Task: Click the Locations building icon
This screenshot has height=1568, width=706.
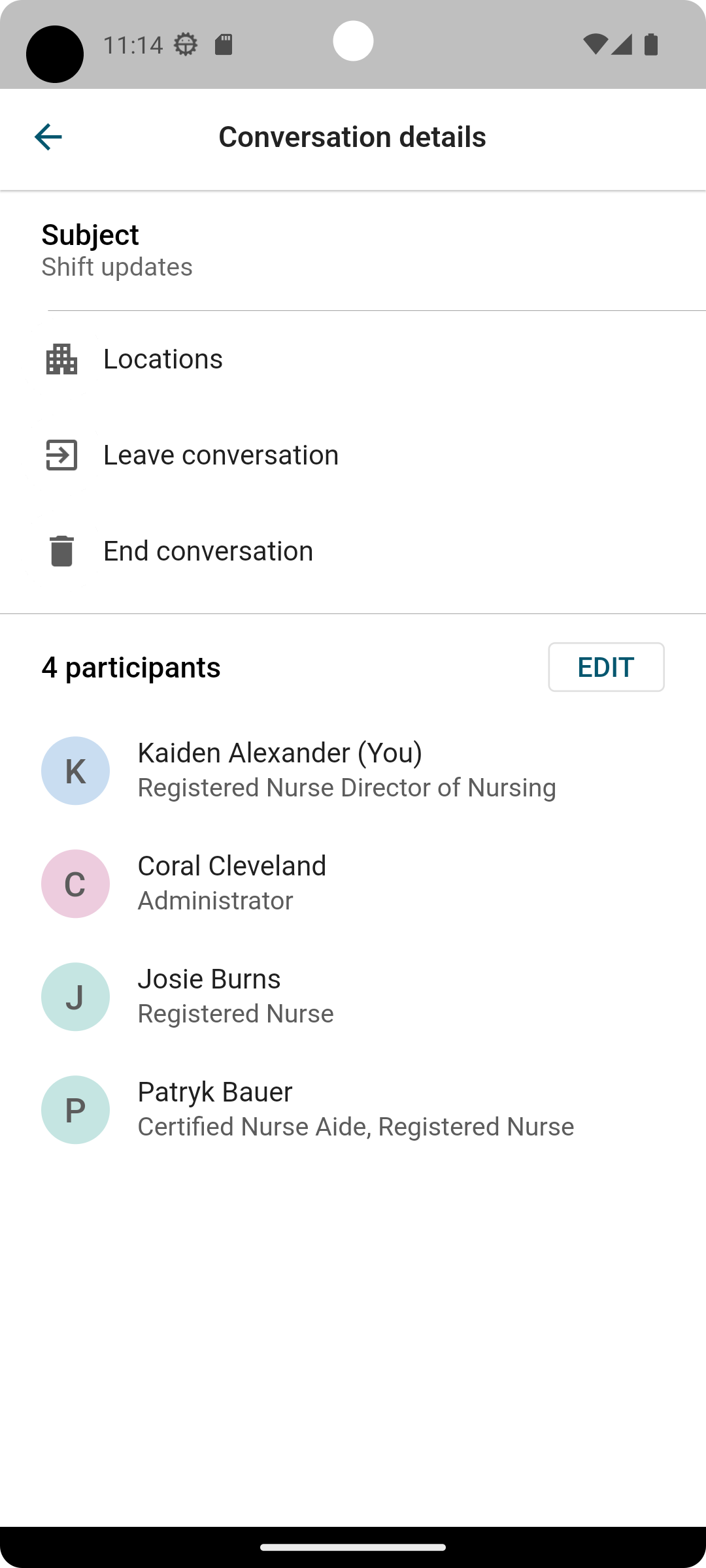Action: coord(61,359)
